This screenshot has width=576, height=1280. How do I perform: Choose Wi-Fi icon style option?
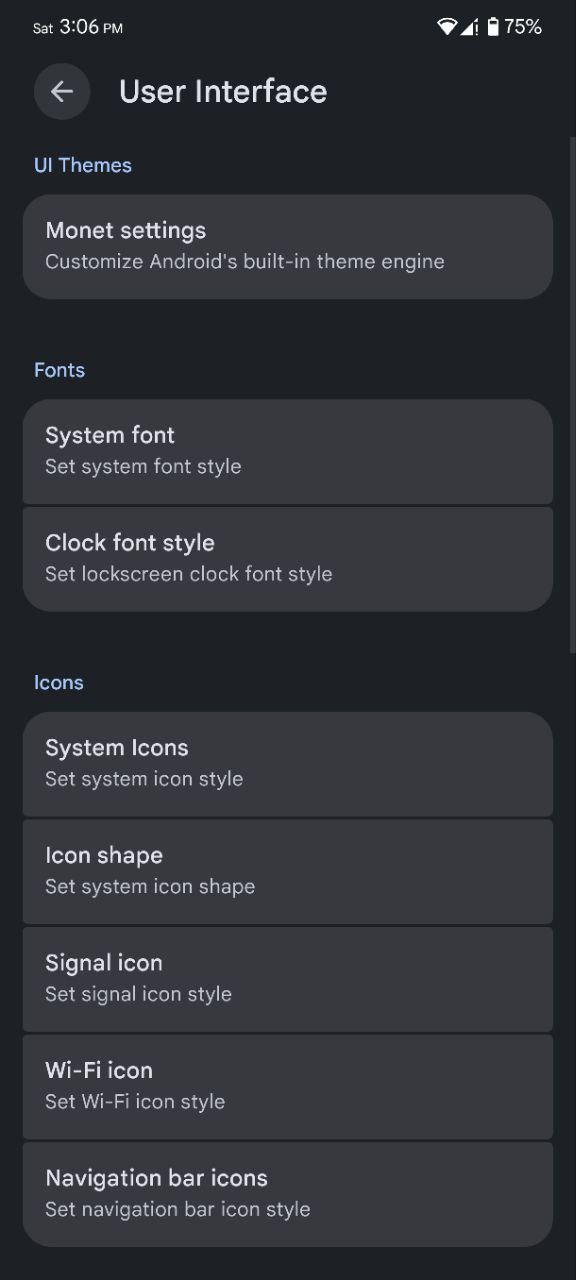click(288, 1086)
